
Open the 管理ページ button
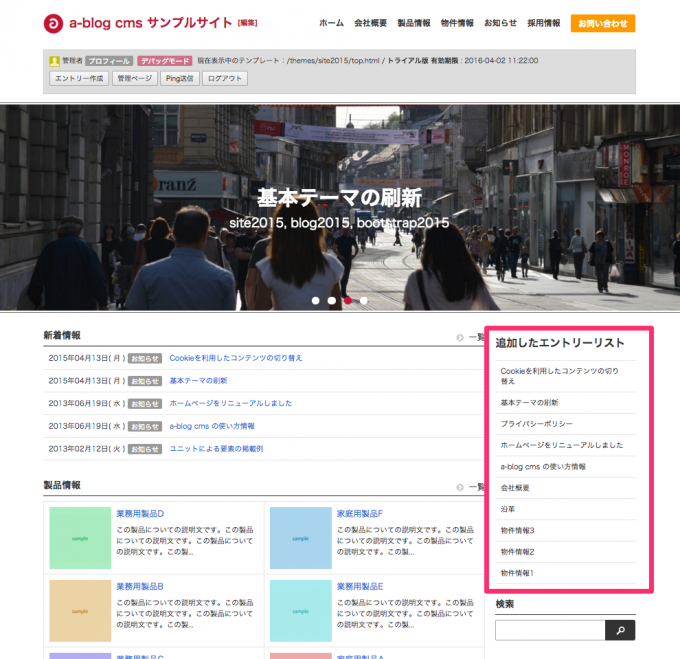[135, 78]
